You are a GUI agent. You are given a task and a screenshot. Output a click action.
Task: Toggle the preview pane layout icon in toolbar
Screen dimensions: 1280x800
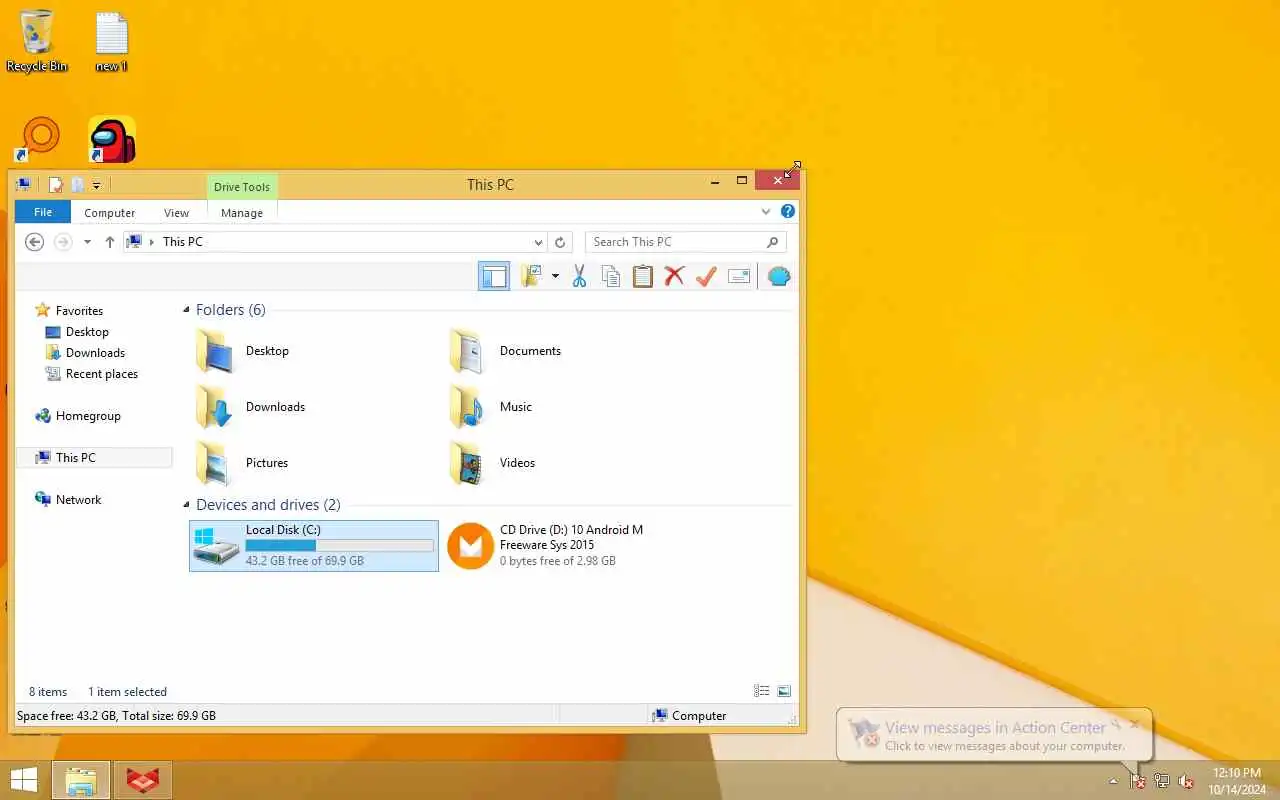coord(494,277)
